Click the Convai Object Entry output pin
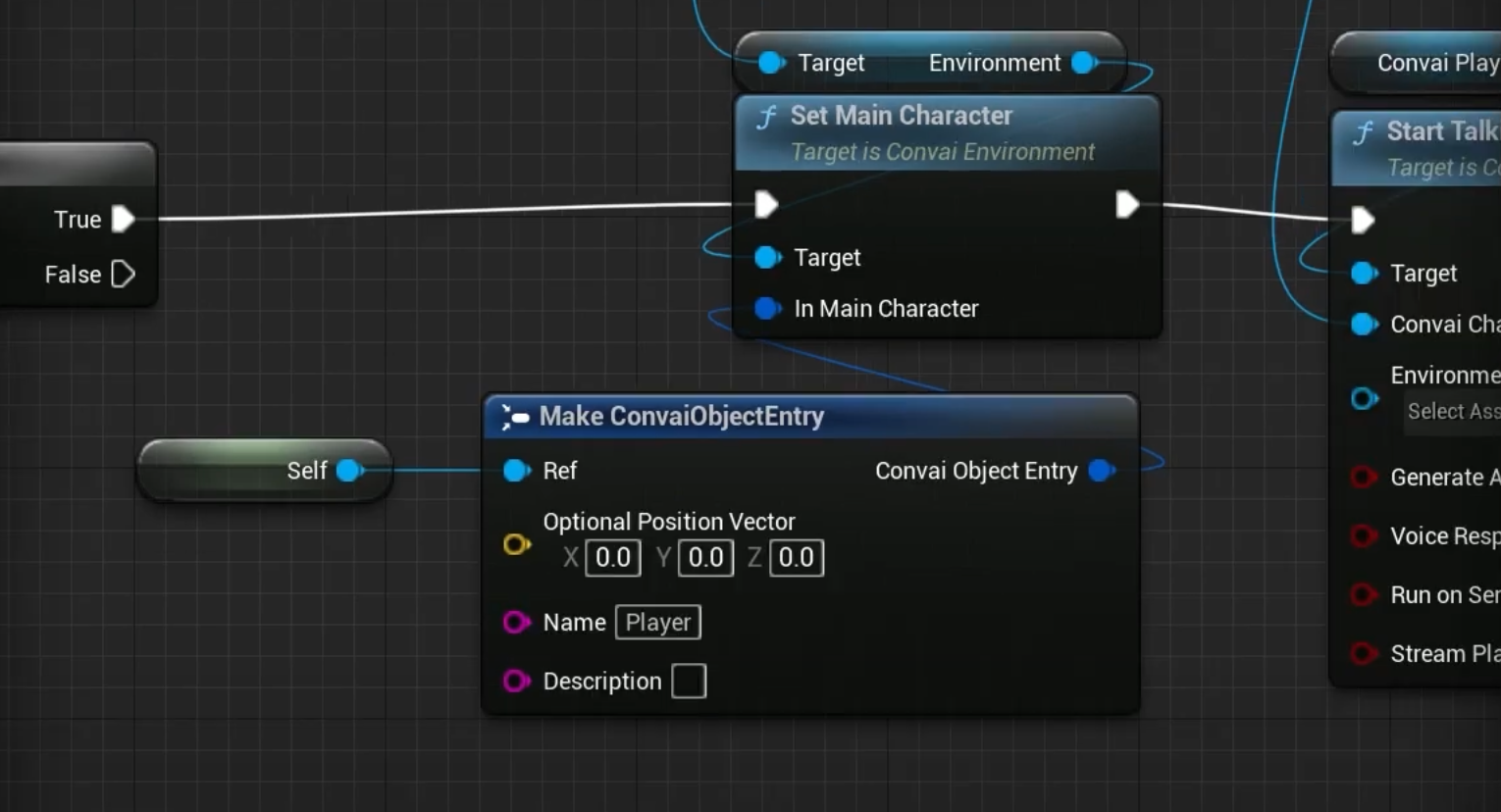This screenshot has width=1501, height=812. pos(1102,471)
